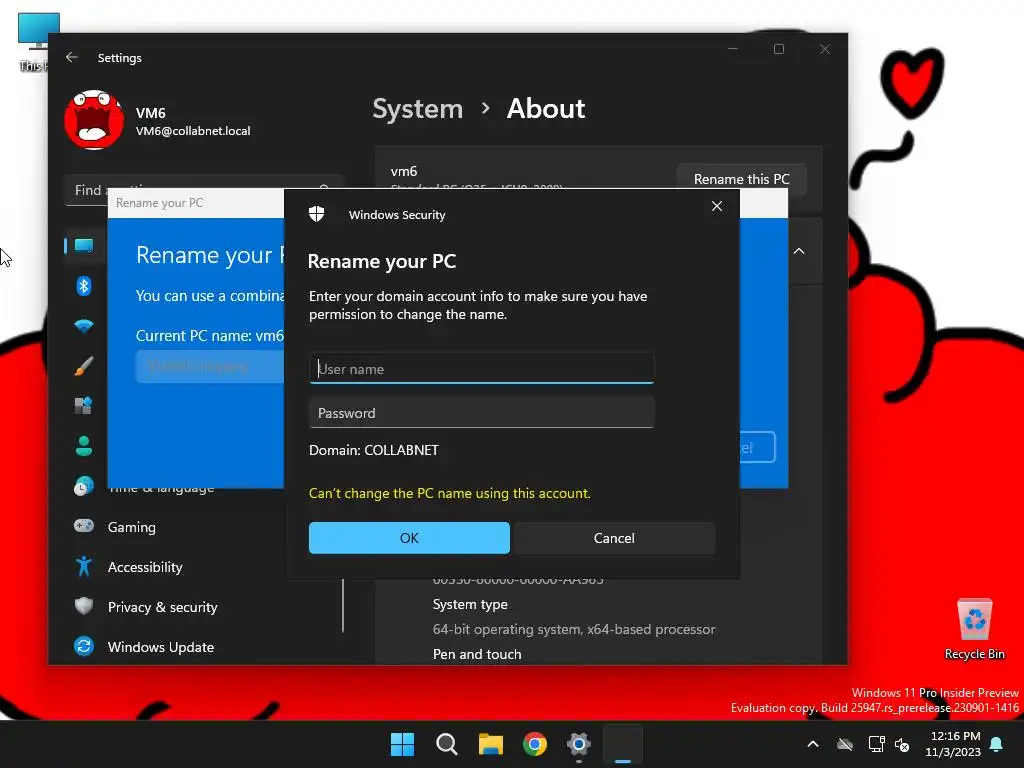
Task: Close the Windows Security dialog
Action: click(716, 206)
